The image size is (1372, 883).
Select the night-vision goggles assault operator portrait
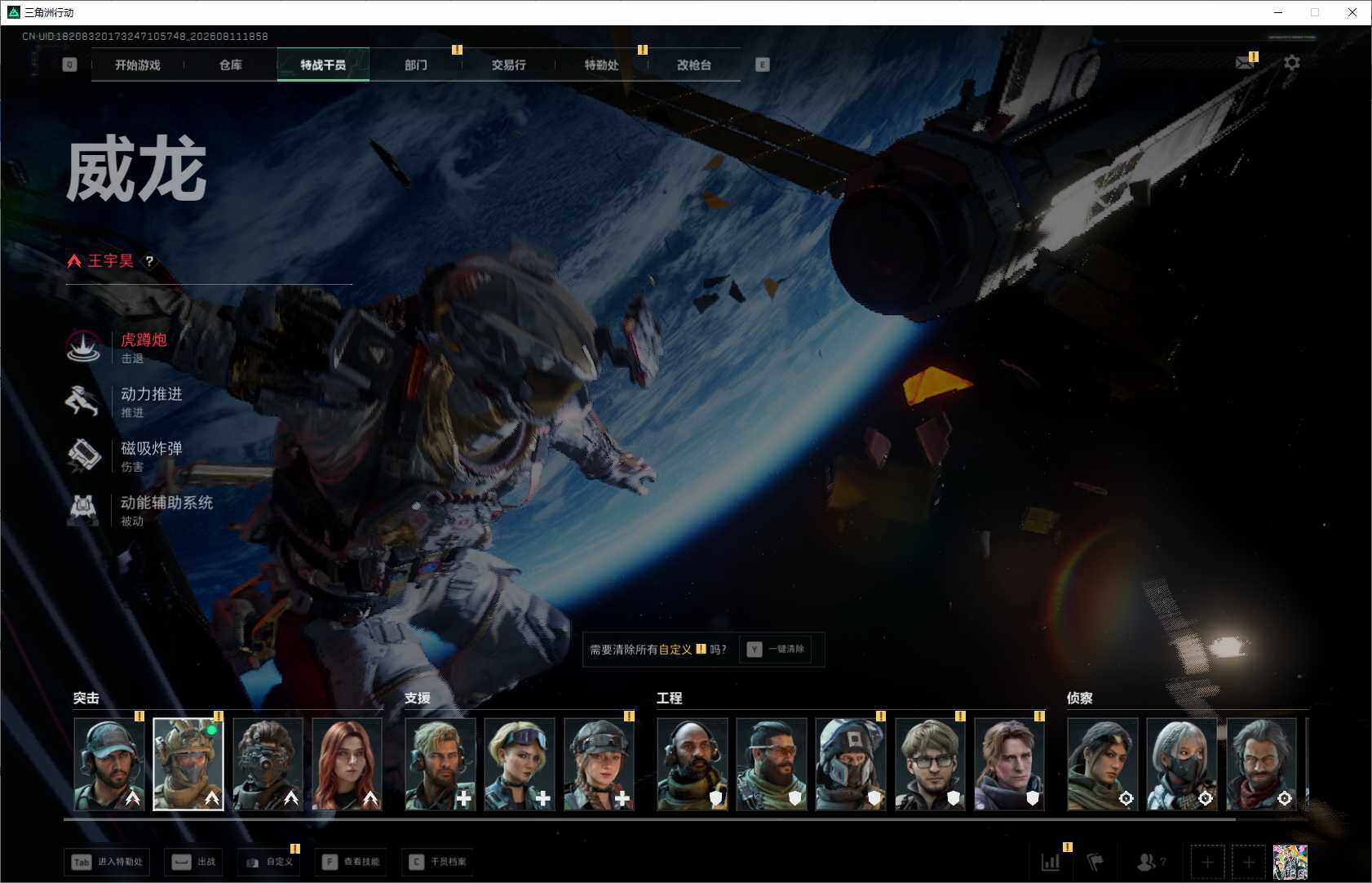[268, 764]
